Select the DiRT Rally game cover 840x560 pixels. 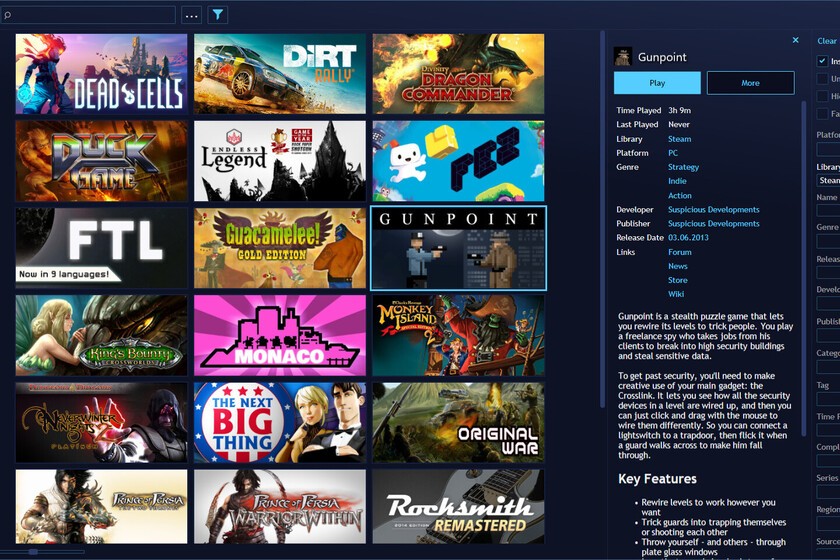coord(280,74)
